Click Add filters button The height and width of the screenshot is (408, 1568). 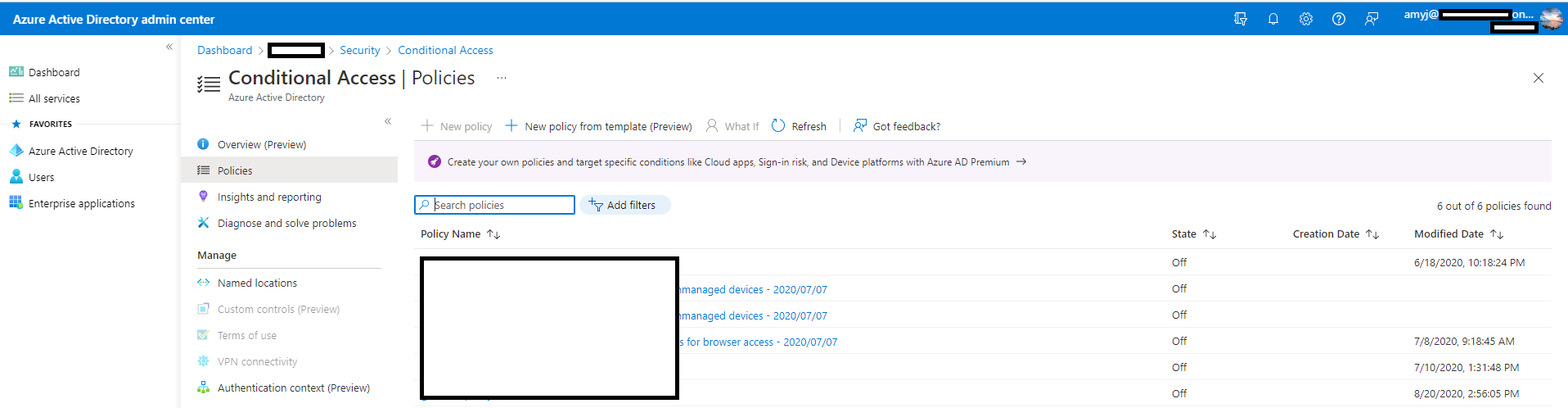pos(625,205)
